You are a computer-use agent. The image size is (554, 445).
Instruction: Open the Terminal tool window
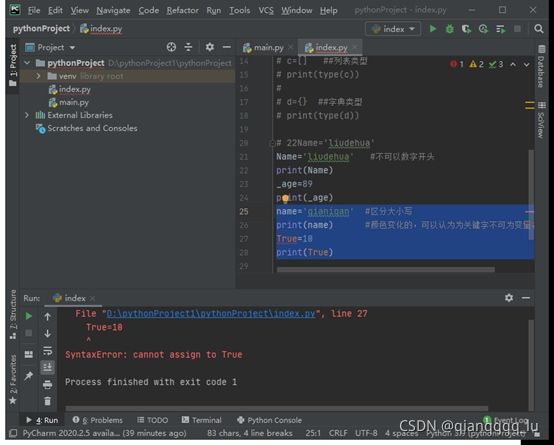click(202, 420)
